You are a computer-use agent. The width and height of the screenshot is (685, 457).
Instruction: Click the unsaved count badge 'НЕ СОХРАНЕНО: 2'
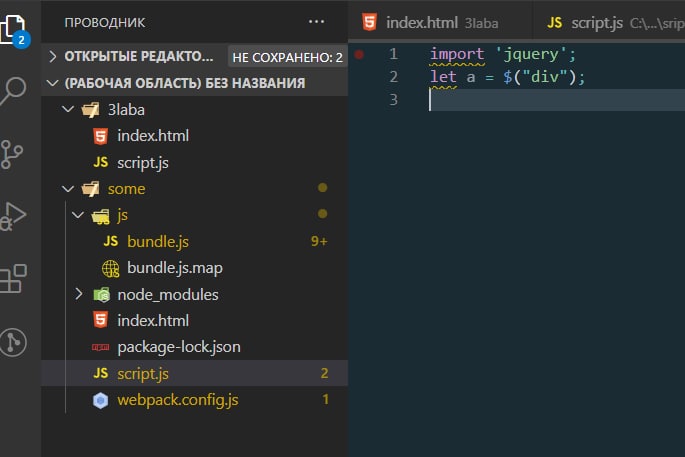click(287, 57)
